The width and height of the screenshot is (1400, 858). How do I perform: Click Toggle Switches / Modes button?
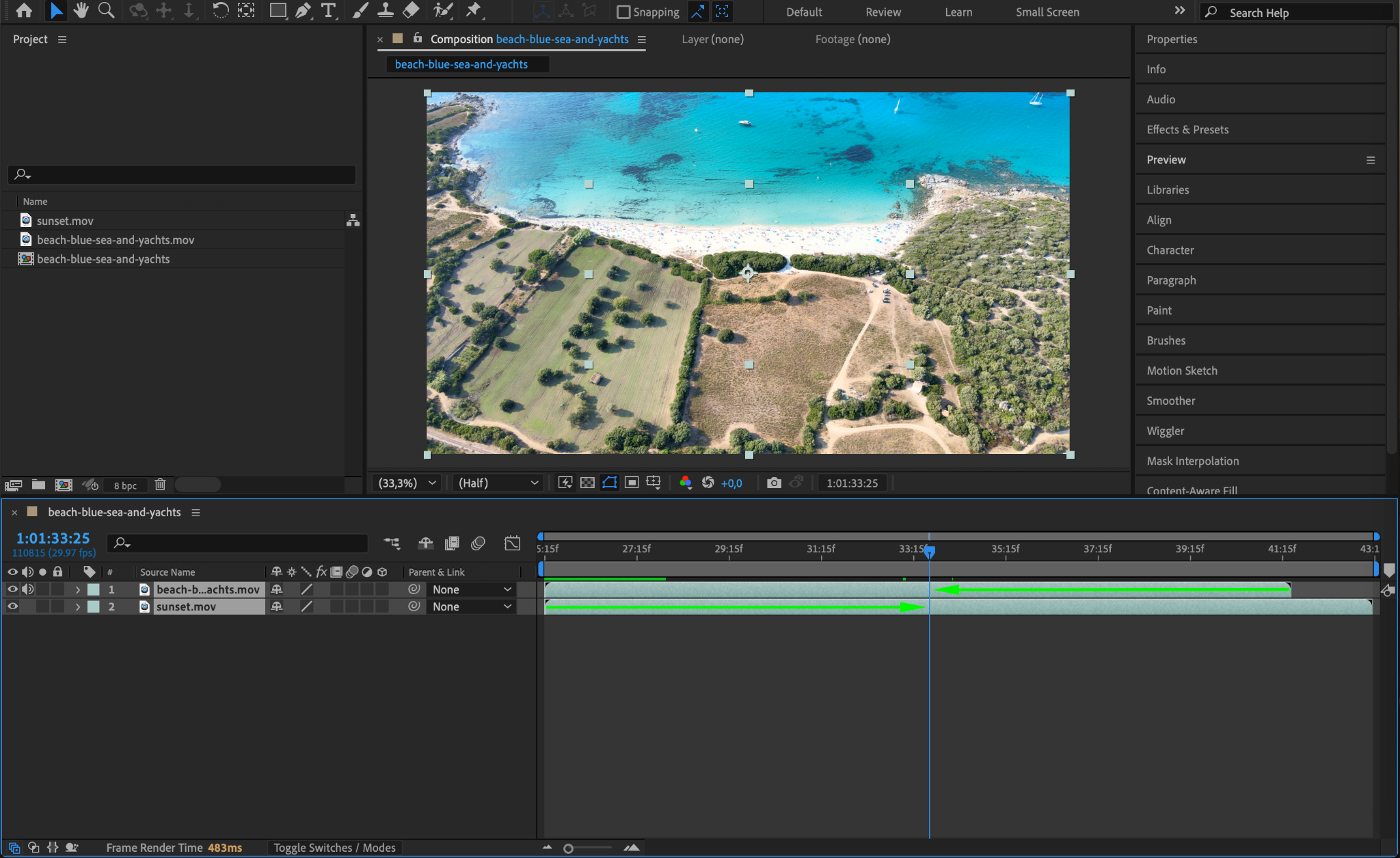[334, 848]
